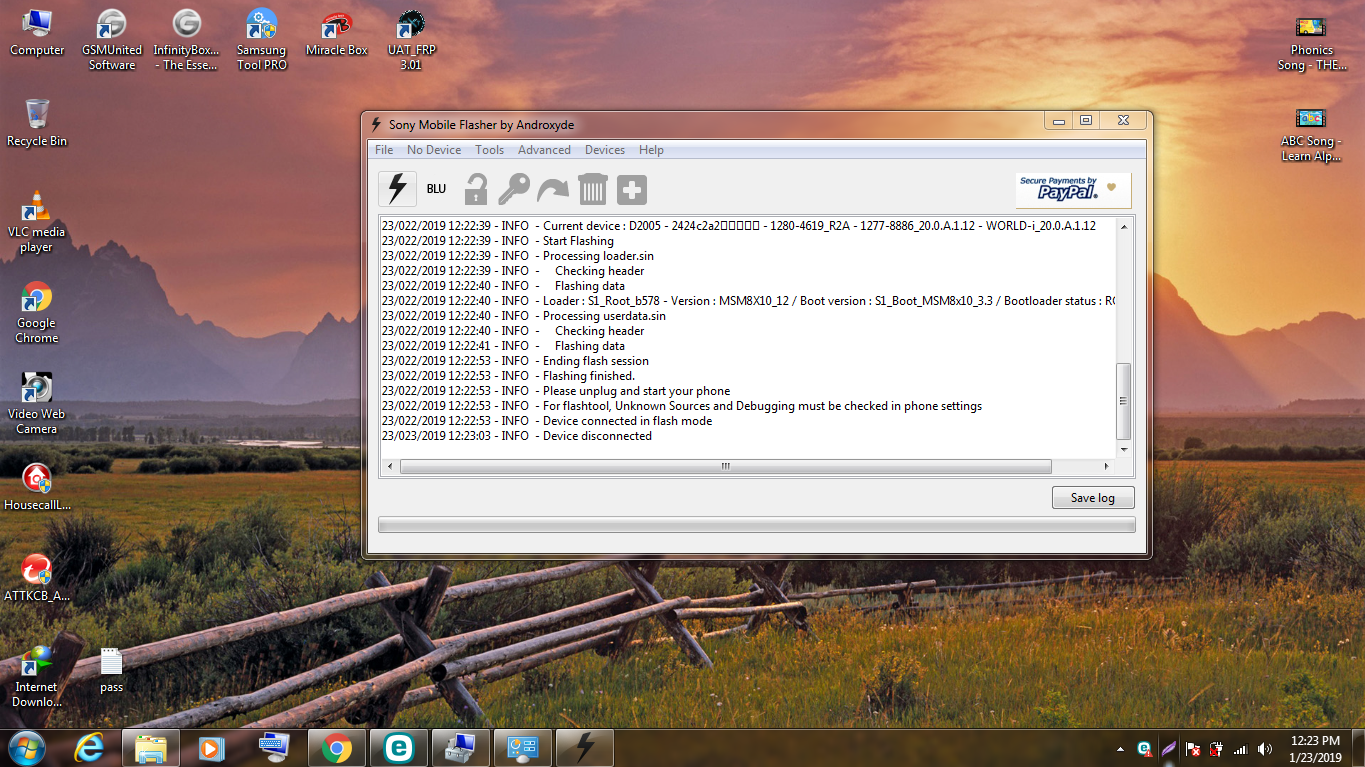Click the plus icon in Flasher toolbar
Viewport: 1365px width, 767px height.
click(631, 189)
